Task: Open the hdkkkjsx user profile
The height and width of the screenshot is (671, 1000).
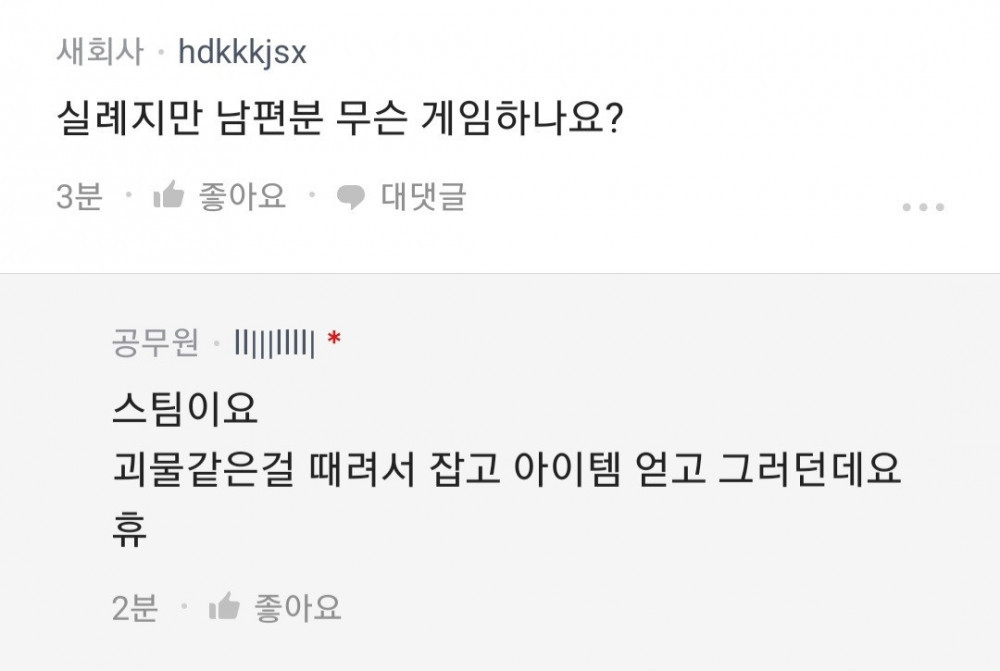Action: pyautogui.click(x=242, y=52)
